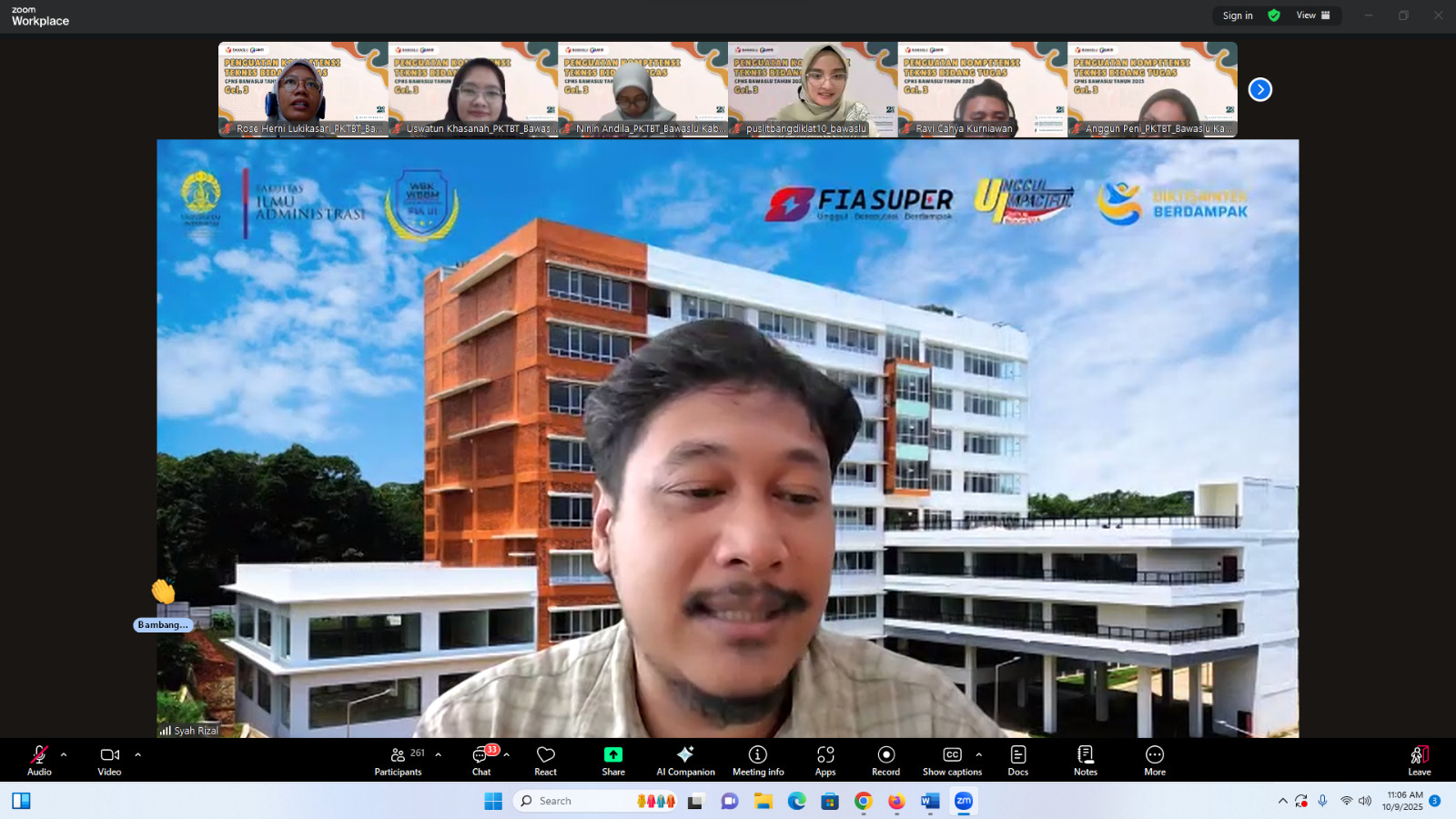Image resolution: width=1456 pixels, height=819 pixels.
Task: Open the React emoji menu
Action: [x=545, y=760]
